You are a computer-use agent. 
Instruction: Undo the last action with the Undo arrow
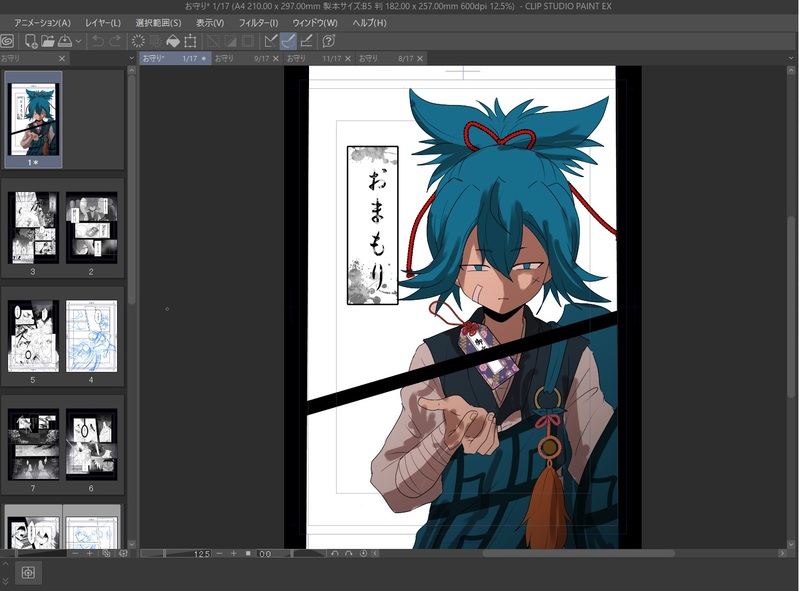pyautogui.click(x=98, y=41)
